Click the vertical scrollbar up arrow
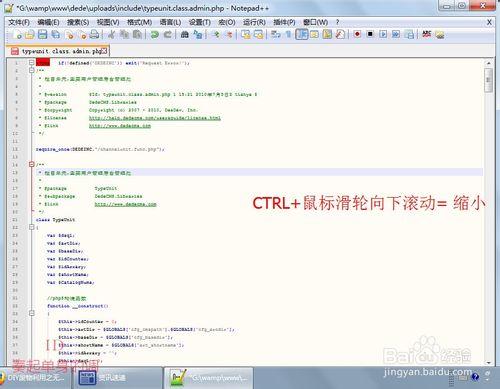500x389 pixels. point(488,63)
